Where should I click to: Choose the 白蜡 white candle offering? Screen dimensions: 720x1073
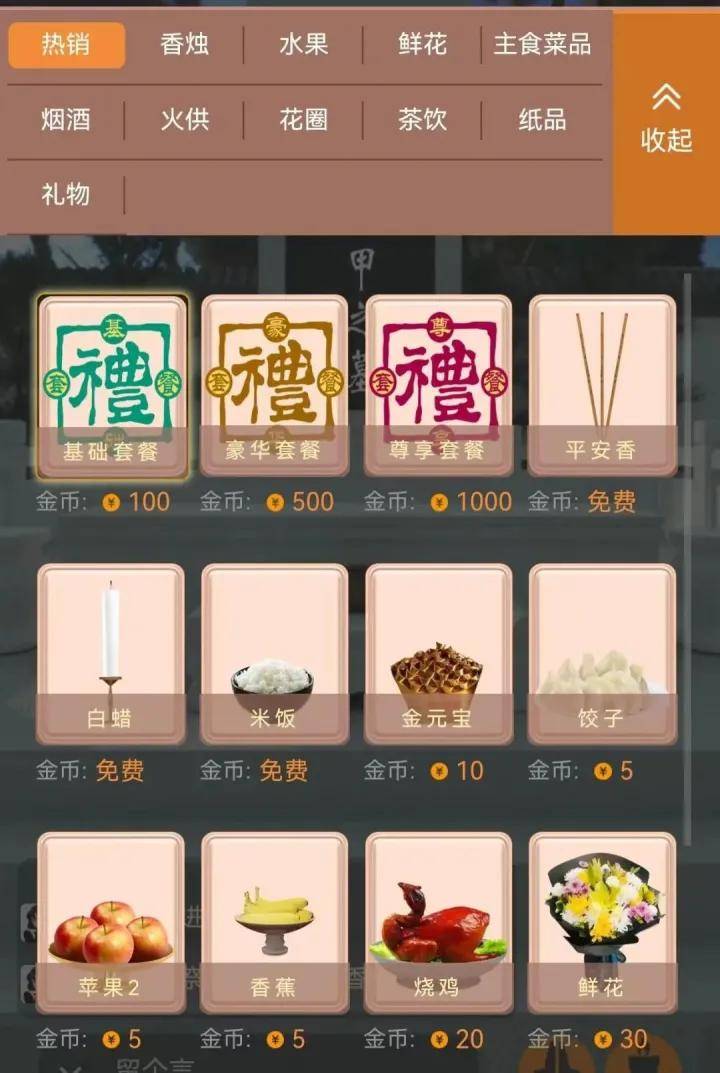point(111,654)
